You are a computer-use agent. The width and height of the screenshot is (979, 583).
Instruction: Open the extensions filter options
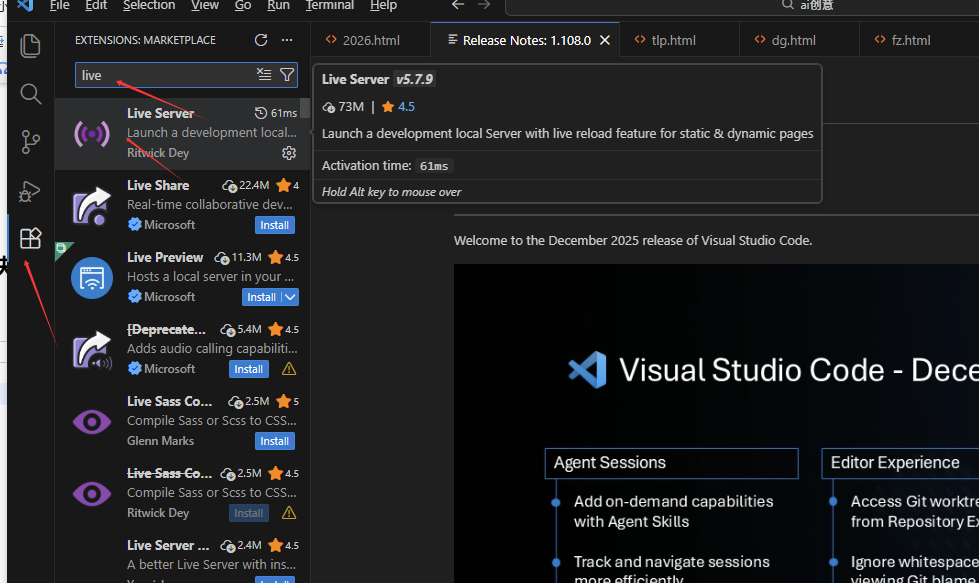coord(287,75)
